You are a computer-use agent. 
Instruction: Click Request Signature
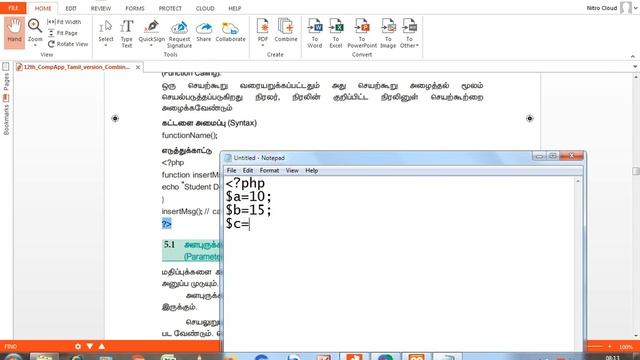tap(179, 33)
